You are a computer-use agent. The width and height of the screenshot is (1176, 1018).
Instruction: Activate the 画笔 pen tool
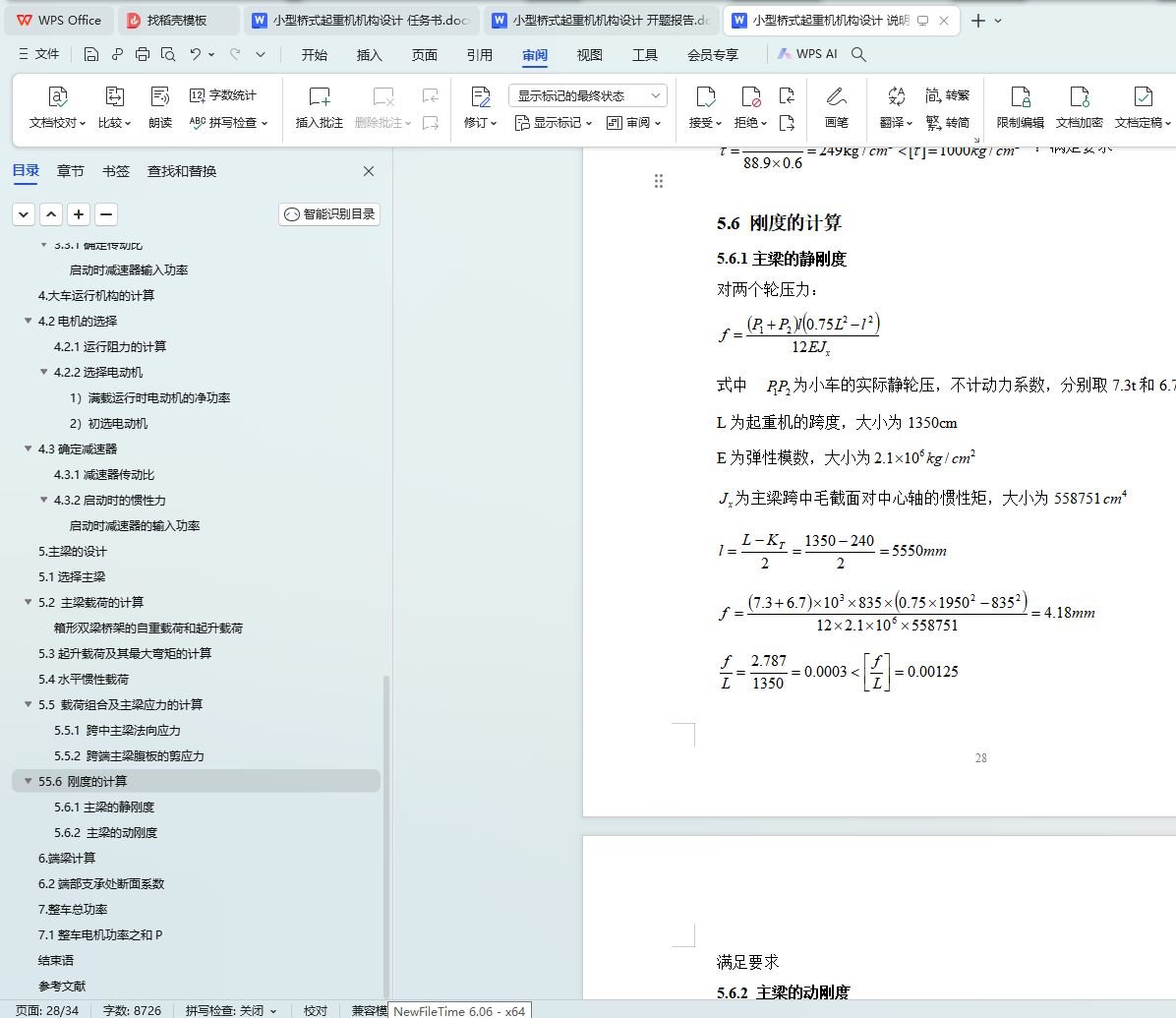(836, 108)
